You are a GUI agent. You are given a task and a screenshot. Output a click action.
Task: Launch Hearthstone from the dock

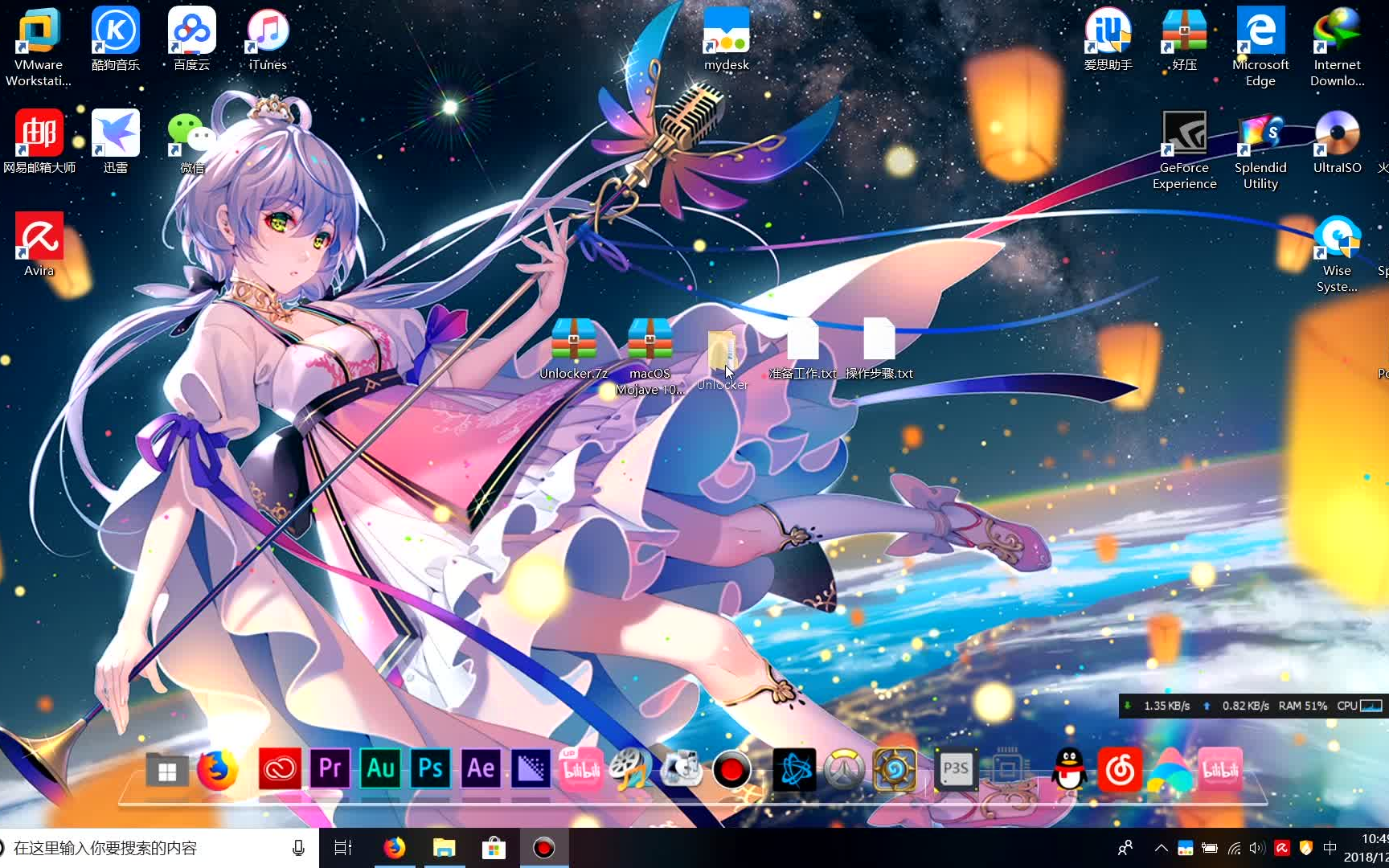coord(894,770)
